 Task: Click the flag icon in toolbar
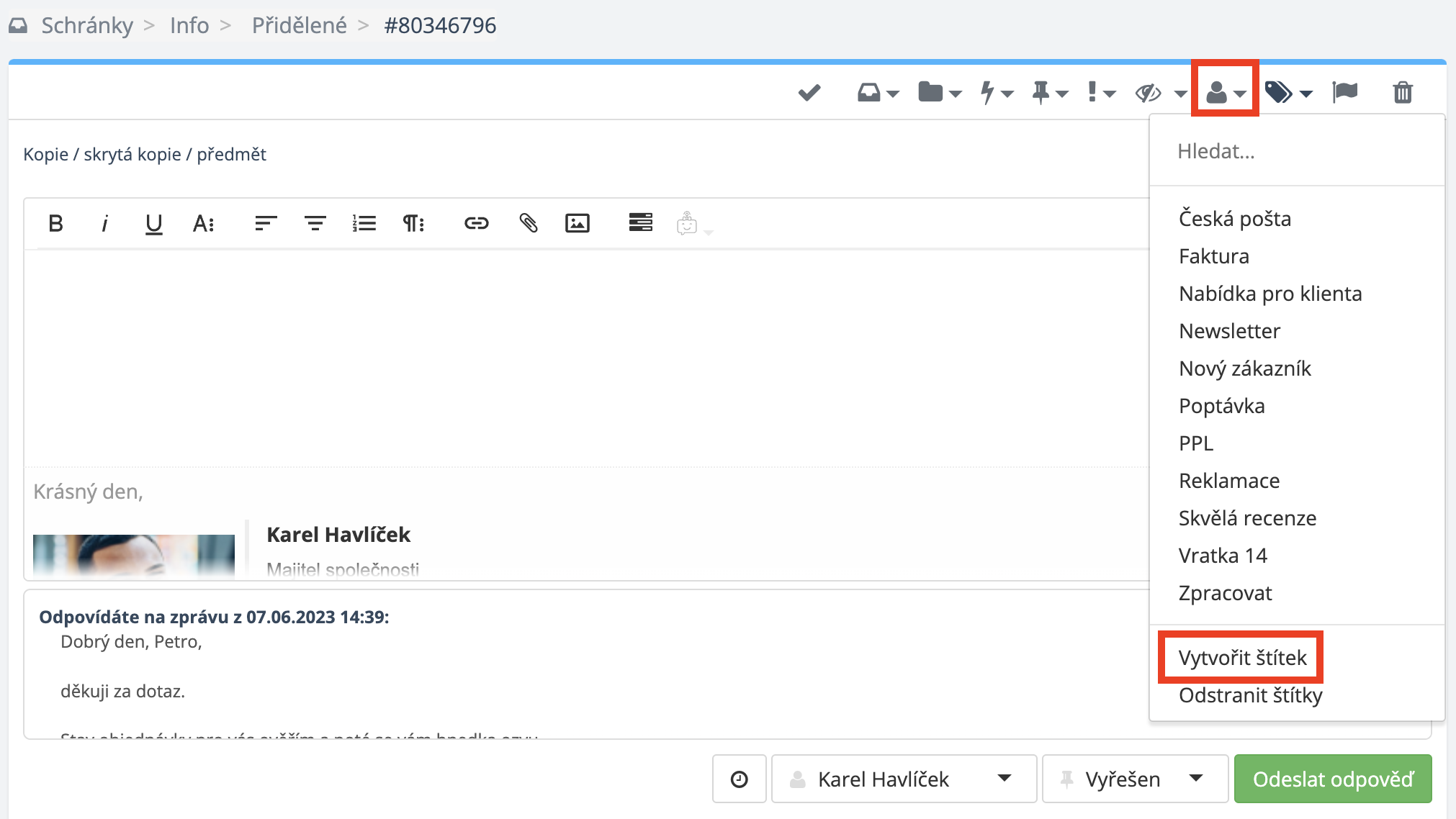point(1344,93)
